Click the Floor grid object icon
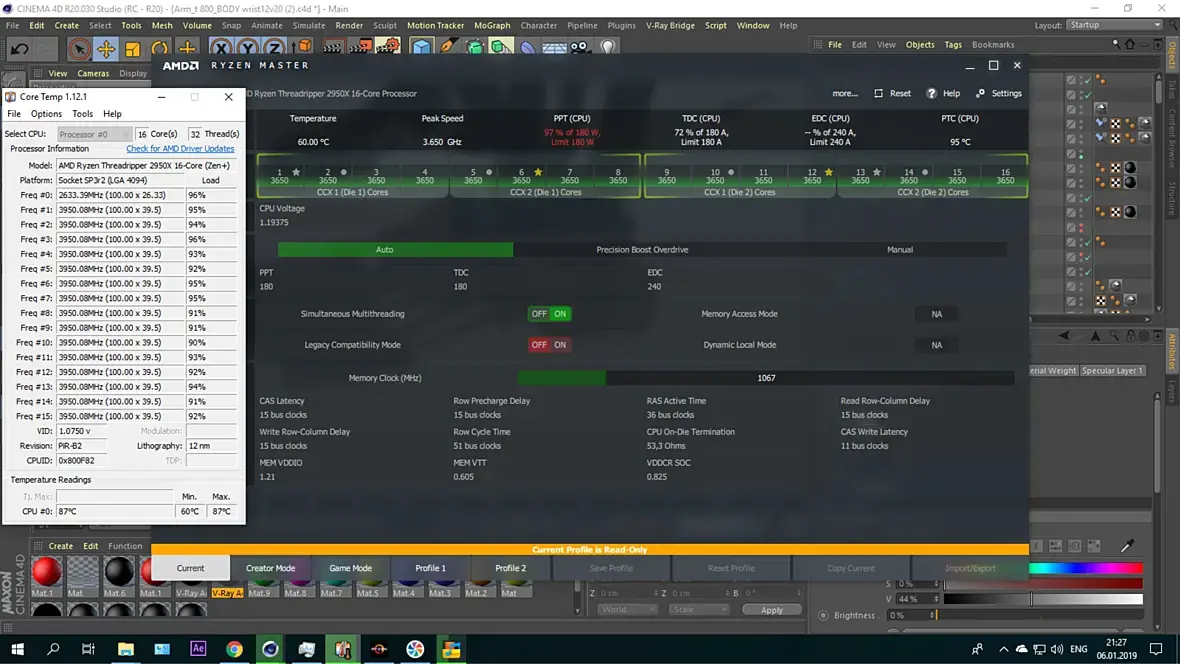The width and height of the screenshot is (1180, 664). coord(554,48)
